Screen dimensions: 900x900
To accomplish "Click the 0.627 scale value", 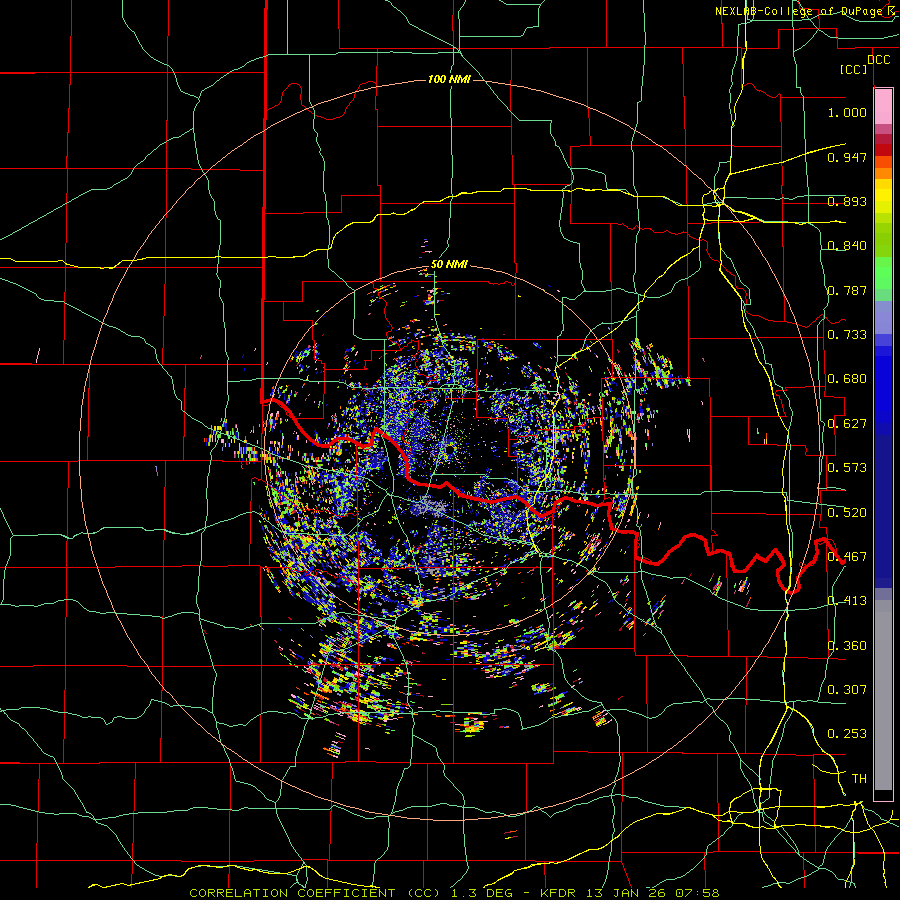I will point(847,424).
